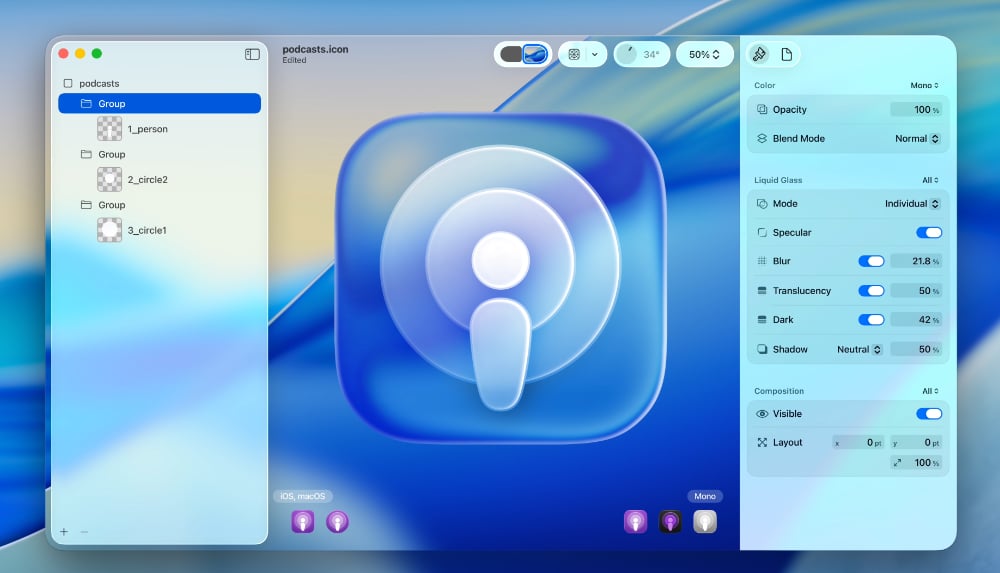Click the Opacity icon
Screen dimensions: 1000x573
pos(761,110)
